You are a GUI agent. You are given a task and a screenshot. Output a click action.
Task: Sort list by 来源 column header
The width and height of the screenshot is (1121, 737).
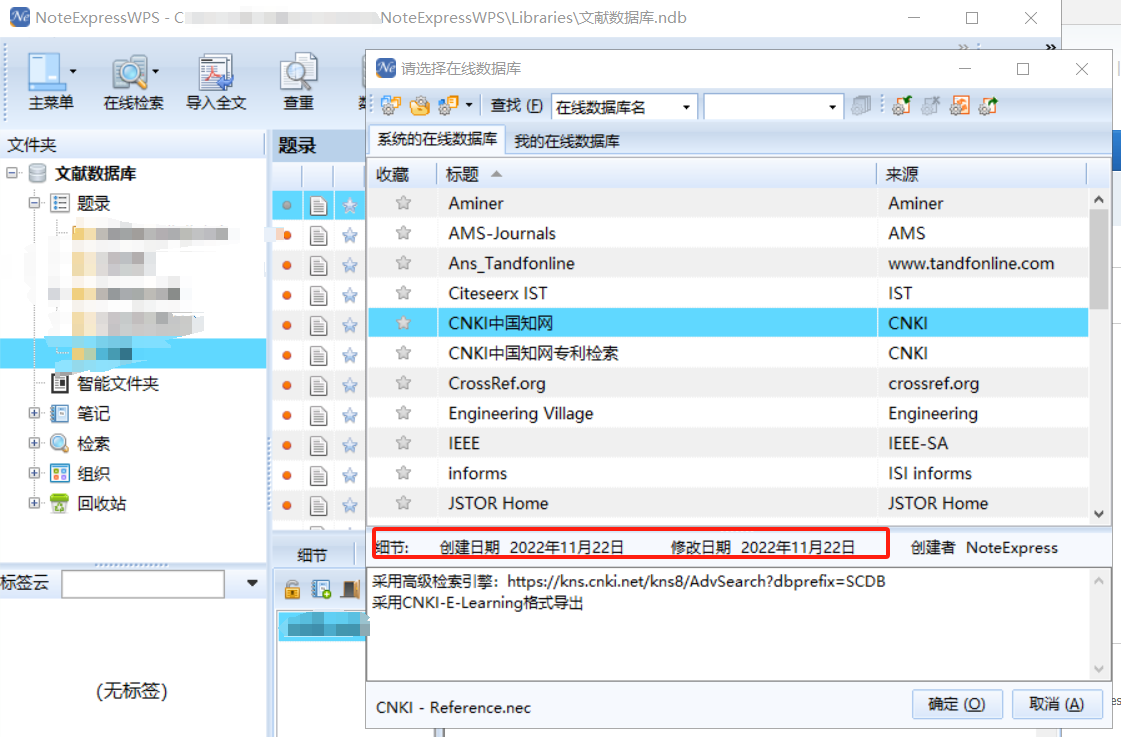981,174
